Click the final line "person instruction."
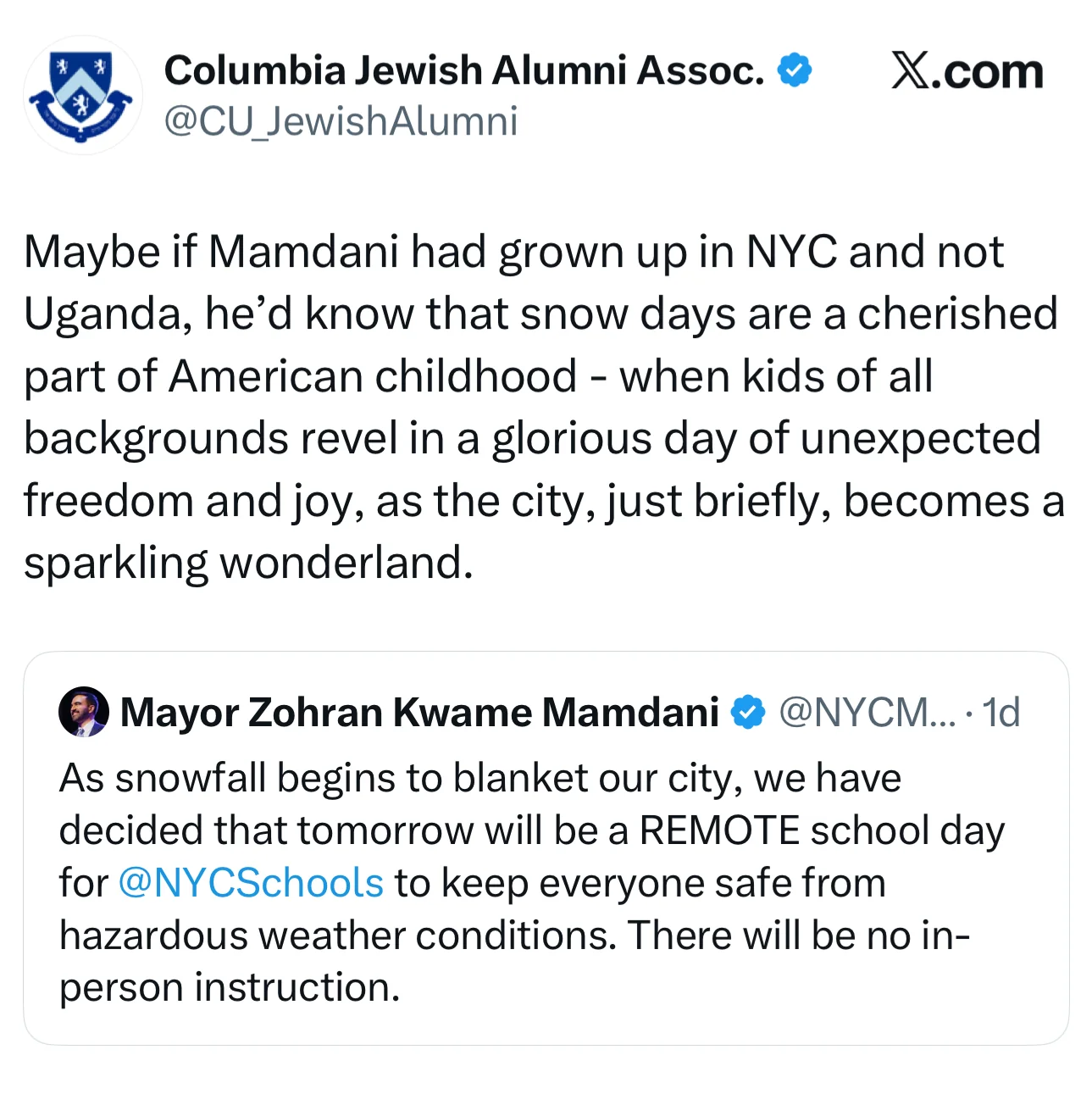 [x=229, y=988]
